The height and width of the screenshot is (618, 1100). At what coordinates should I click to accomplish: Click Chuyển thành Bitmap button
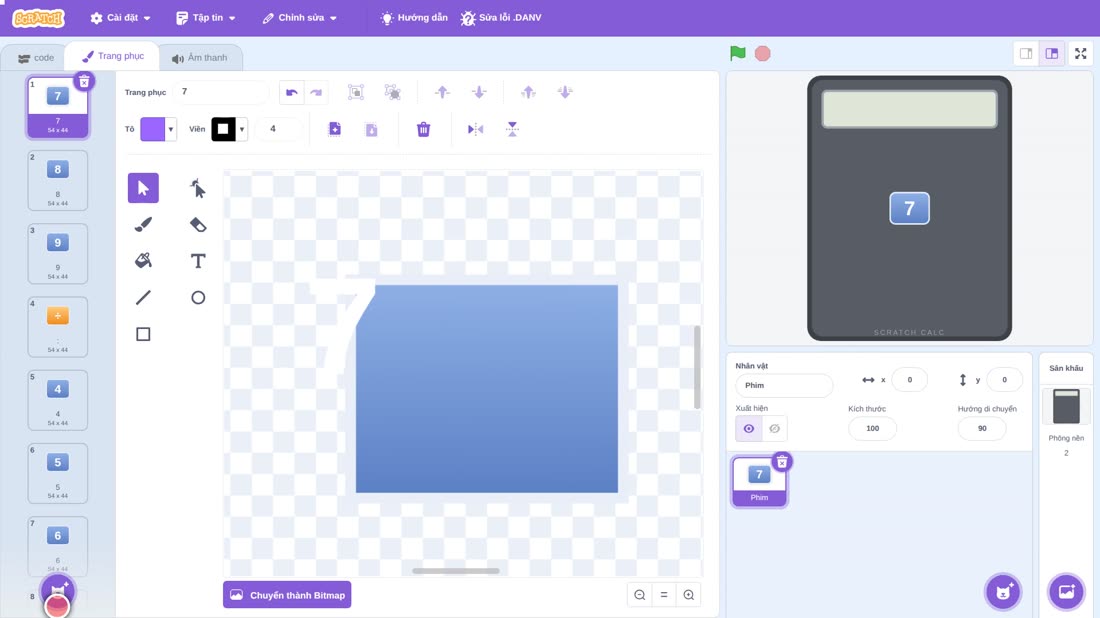coord(288,595)
